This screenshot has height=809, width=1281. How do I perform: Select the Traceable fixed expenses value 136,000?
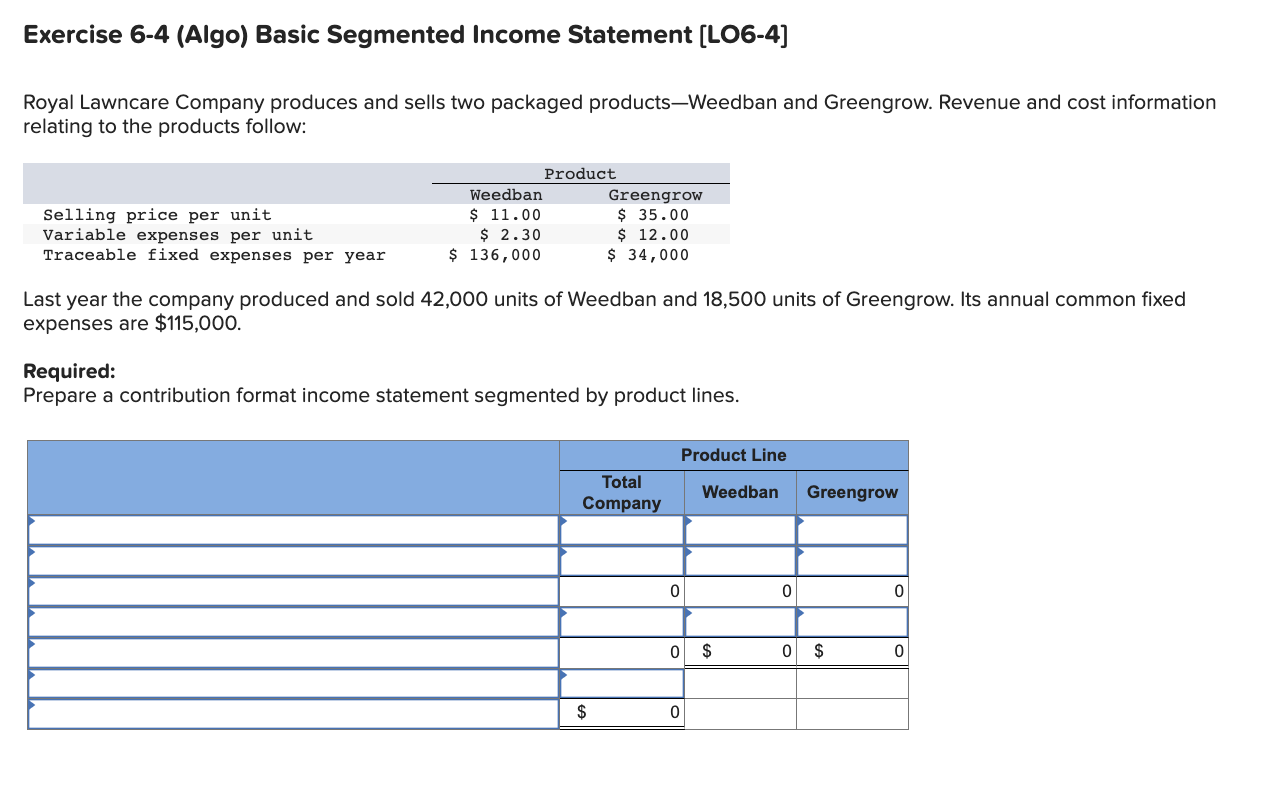click(497, 255)
